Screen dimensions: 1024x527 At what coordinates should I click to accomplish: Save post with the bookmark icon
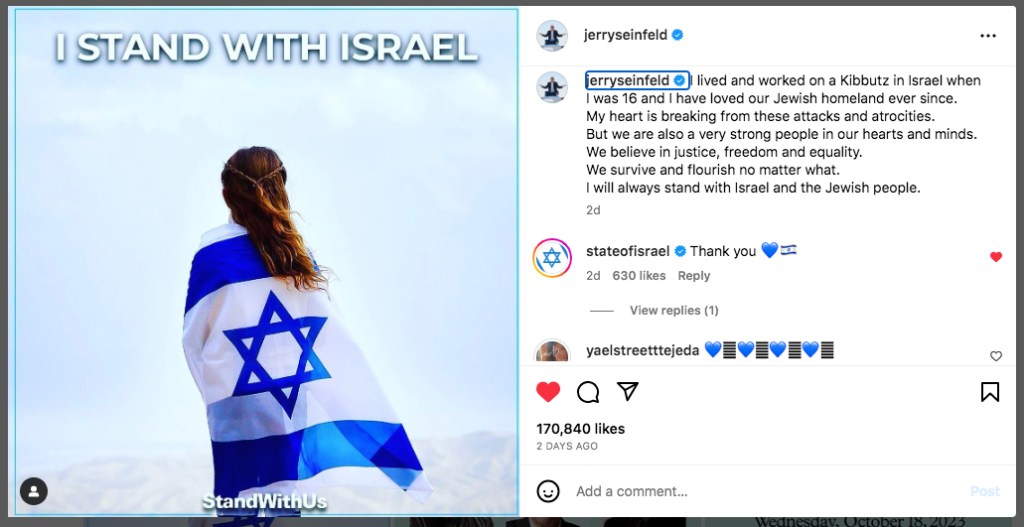(990, 392)
